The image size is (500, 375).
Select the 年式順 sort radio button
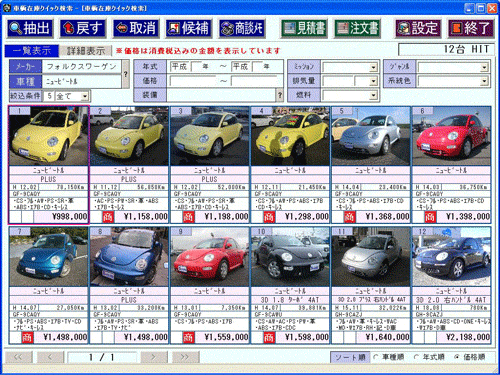[416, 357]
